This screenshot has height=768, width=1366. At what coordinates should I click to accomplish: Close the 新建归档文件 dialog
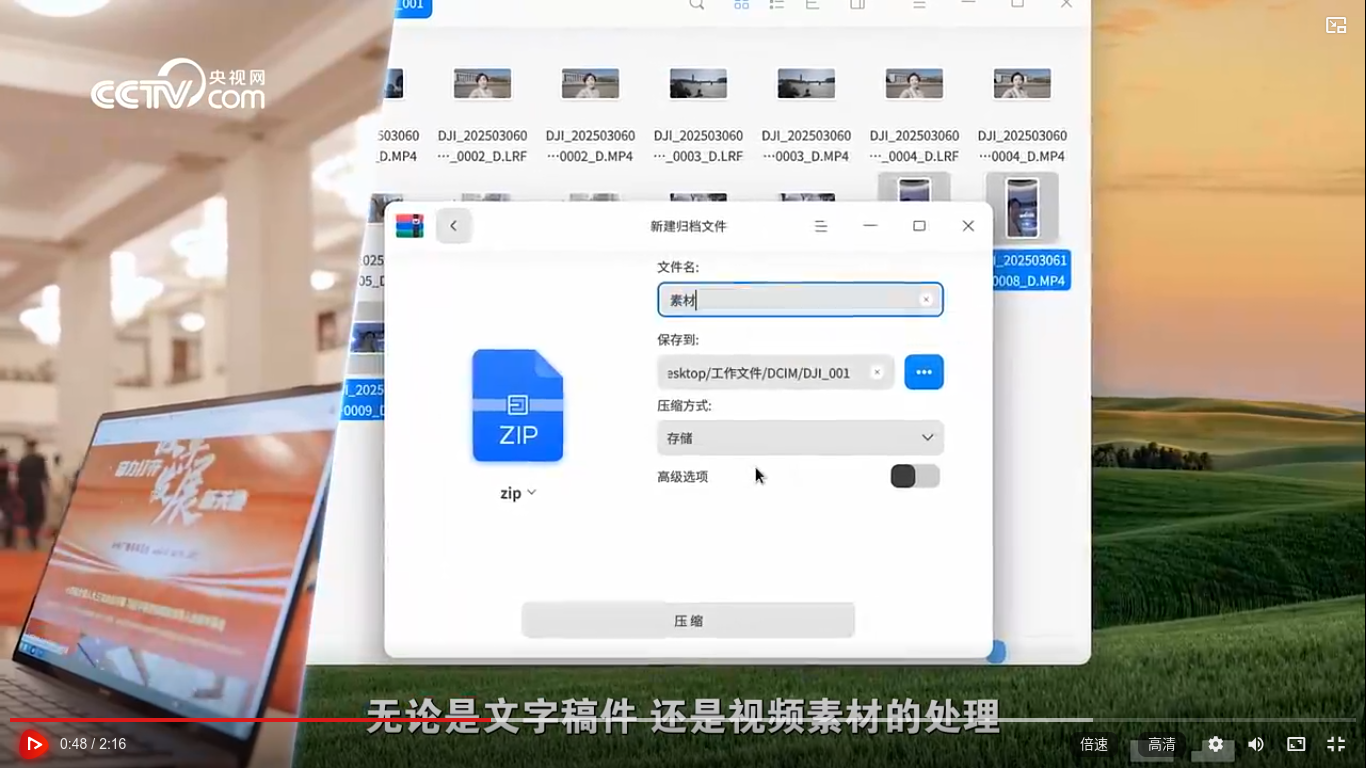pyautogui.click(x=968, y=226)
